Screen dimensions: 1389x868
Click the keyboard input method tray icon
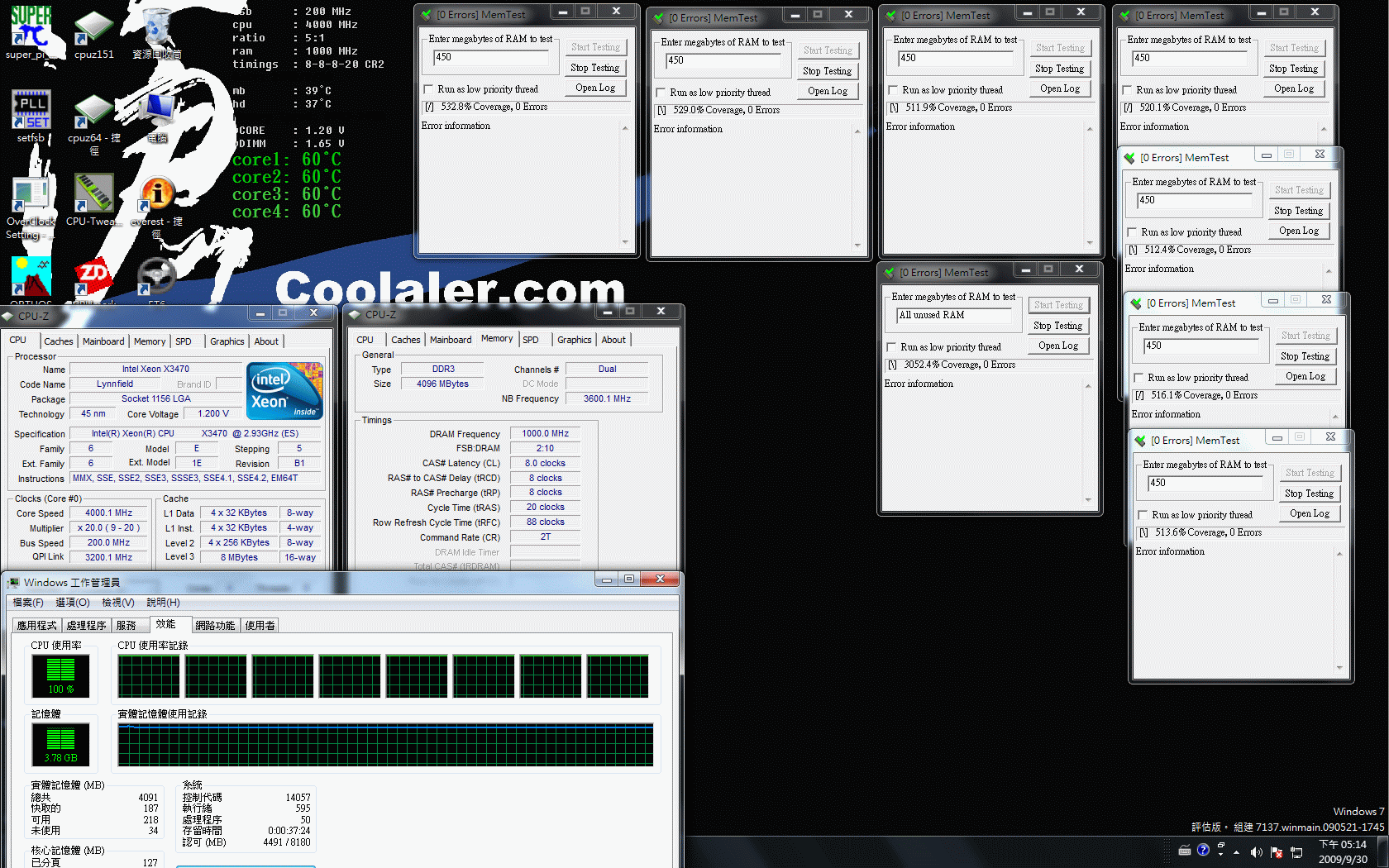click(x=1185, y=851)
